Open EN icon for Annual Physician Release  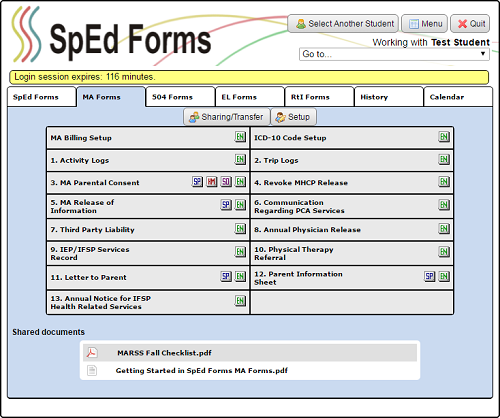click(x=444, y=229)
